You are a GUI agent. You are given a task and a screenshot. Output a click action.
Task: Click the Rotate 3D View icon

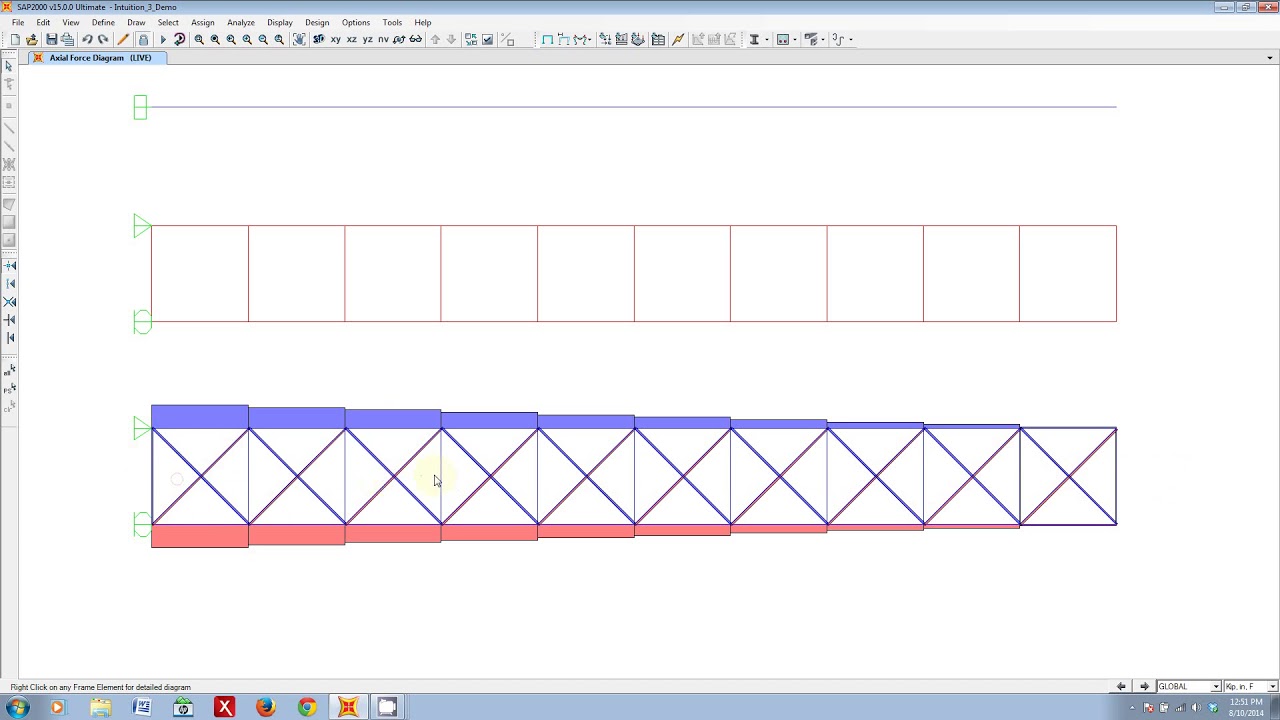[399, 40]
